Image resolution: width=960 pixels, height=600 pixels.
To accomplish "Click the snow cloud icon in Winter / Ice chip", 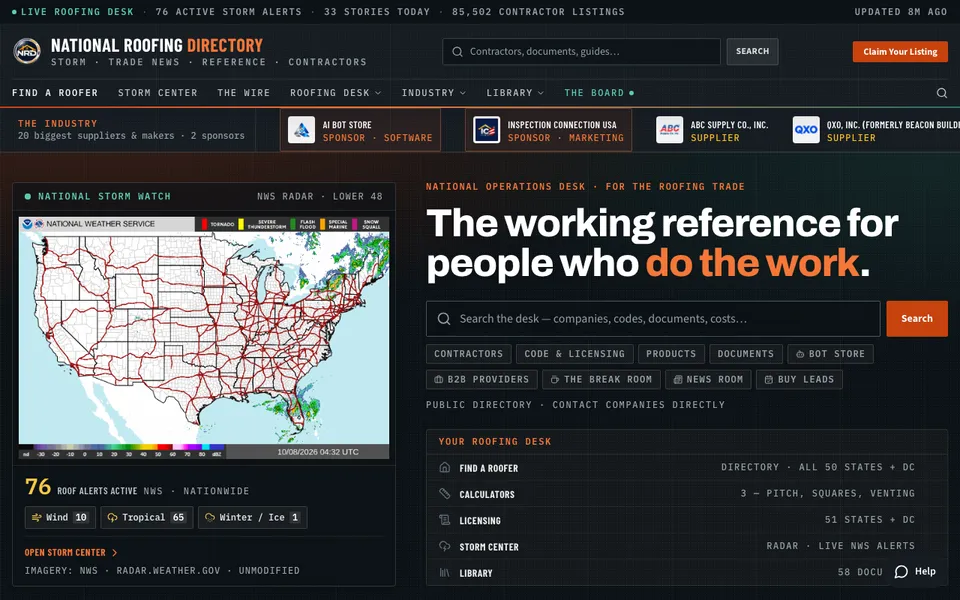I will pyautogui.click(x=209, y=517).
